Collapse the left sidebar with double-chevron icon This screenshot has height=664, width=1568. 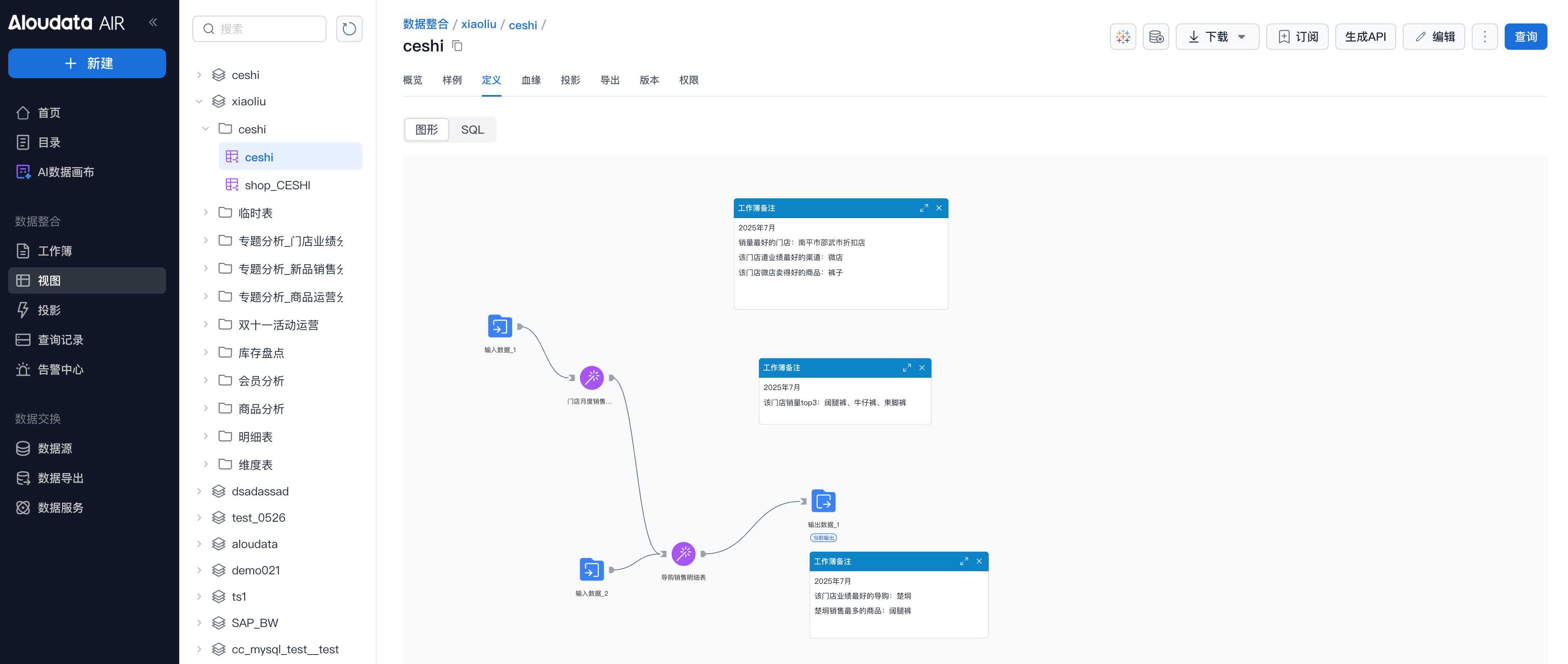click(153, 23)
